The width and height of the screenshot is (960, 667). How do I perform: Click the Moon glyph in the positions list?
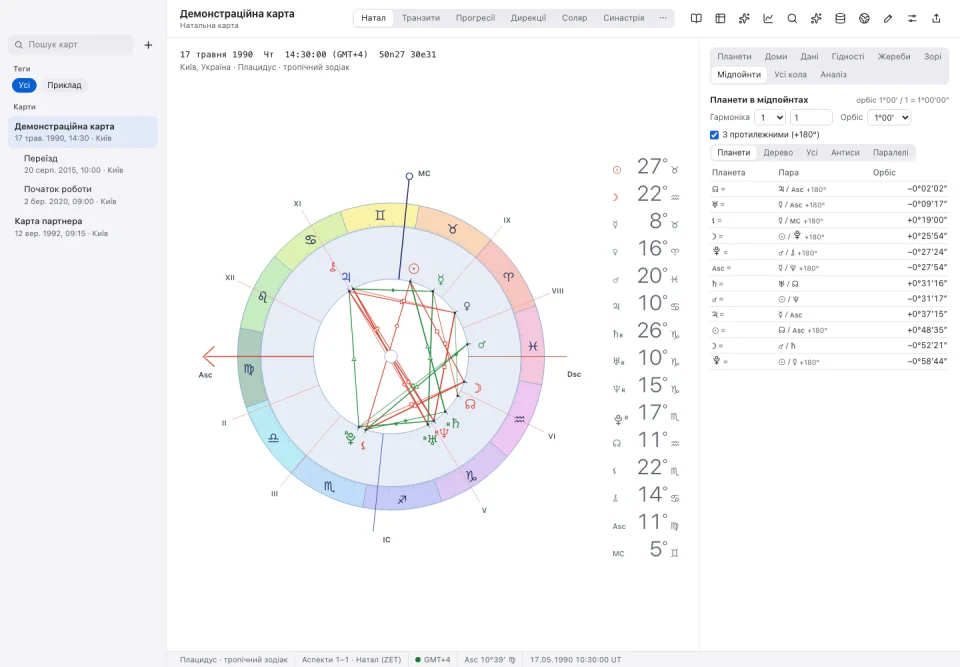click(x=615, y=197)
